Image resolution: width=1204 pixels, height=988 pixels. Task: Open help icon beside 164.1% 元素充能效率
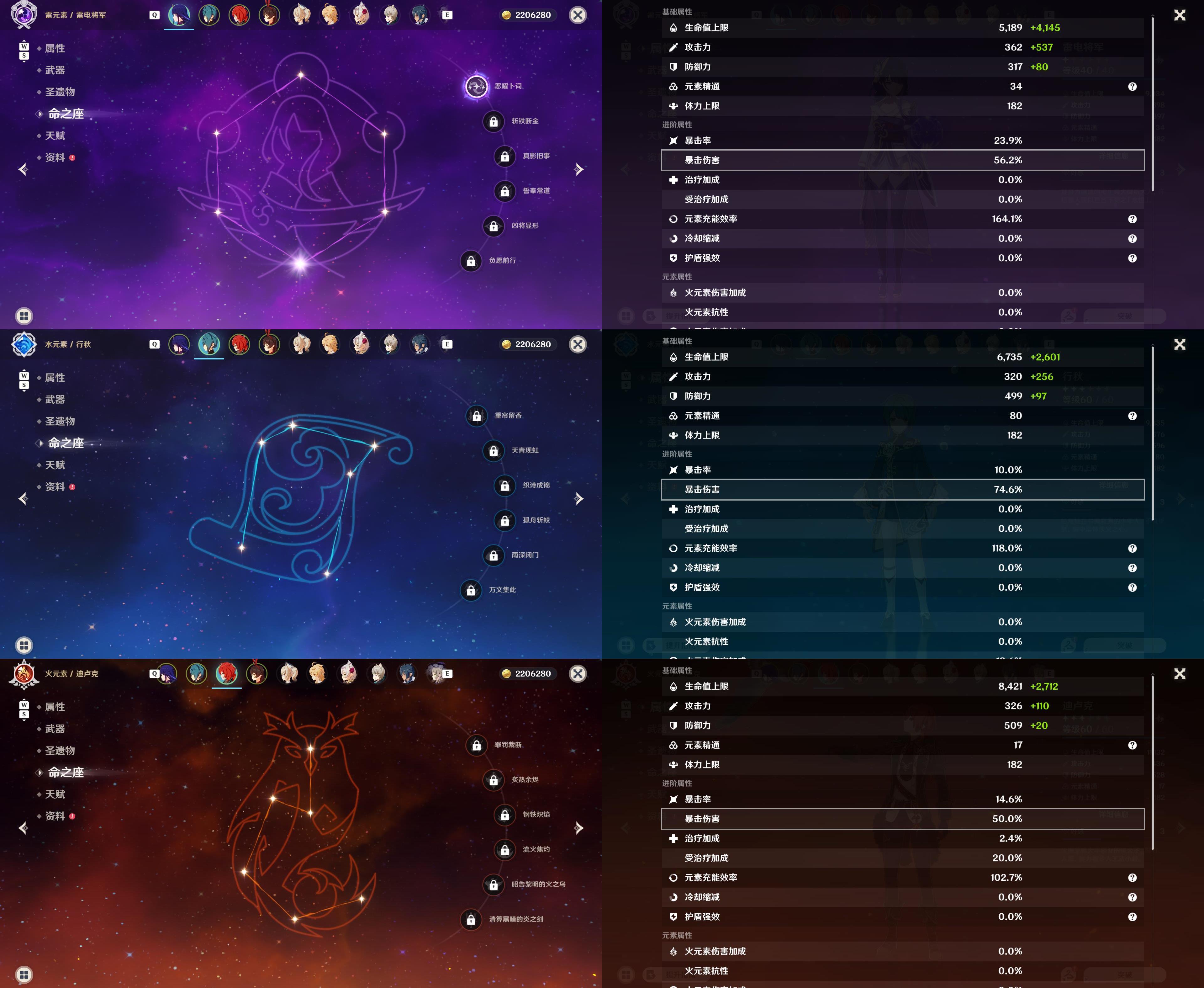pos(1132,219)
